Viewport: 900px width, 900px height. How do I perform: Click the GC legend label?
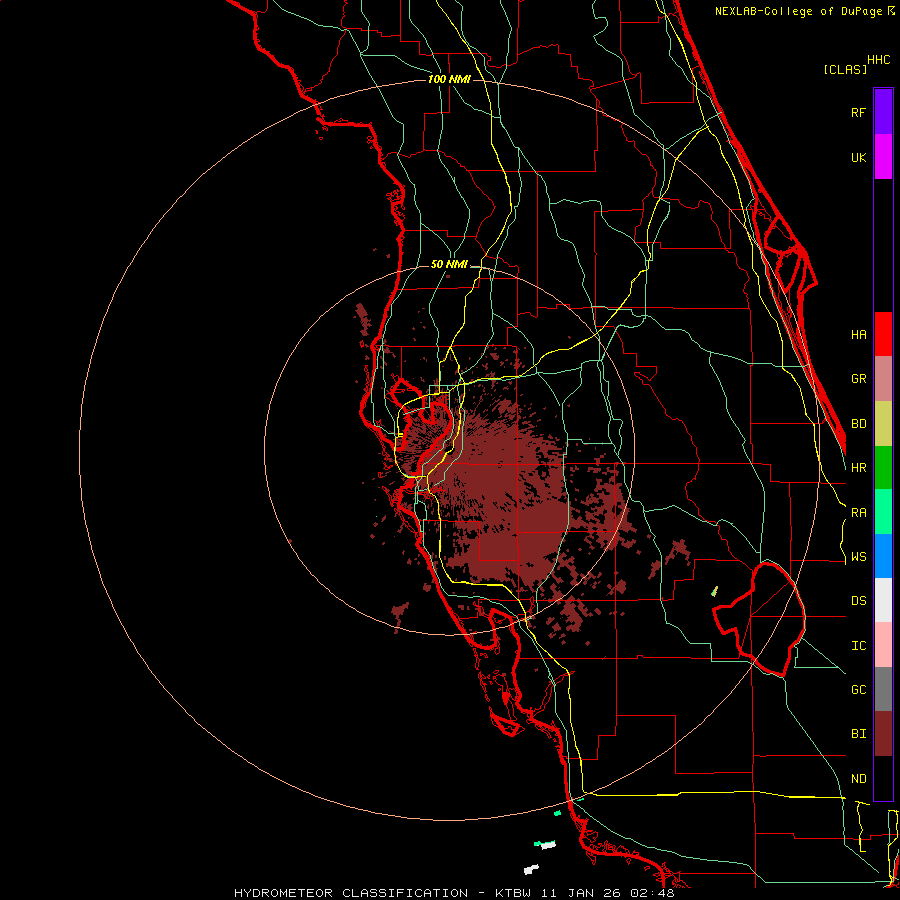[858, 689]
